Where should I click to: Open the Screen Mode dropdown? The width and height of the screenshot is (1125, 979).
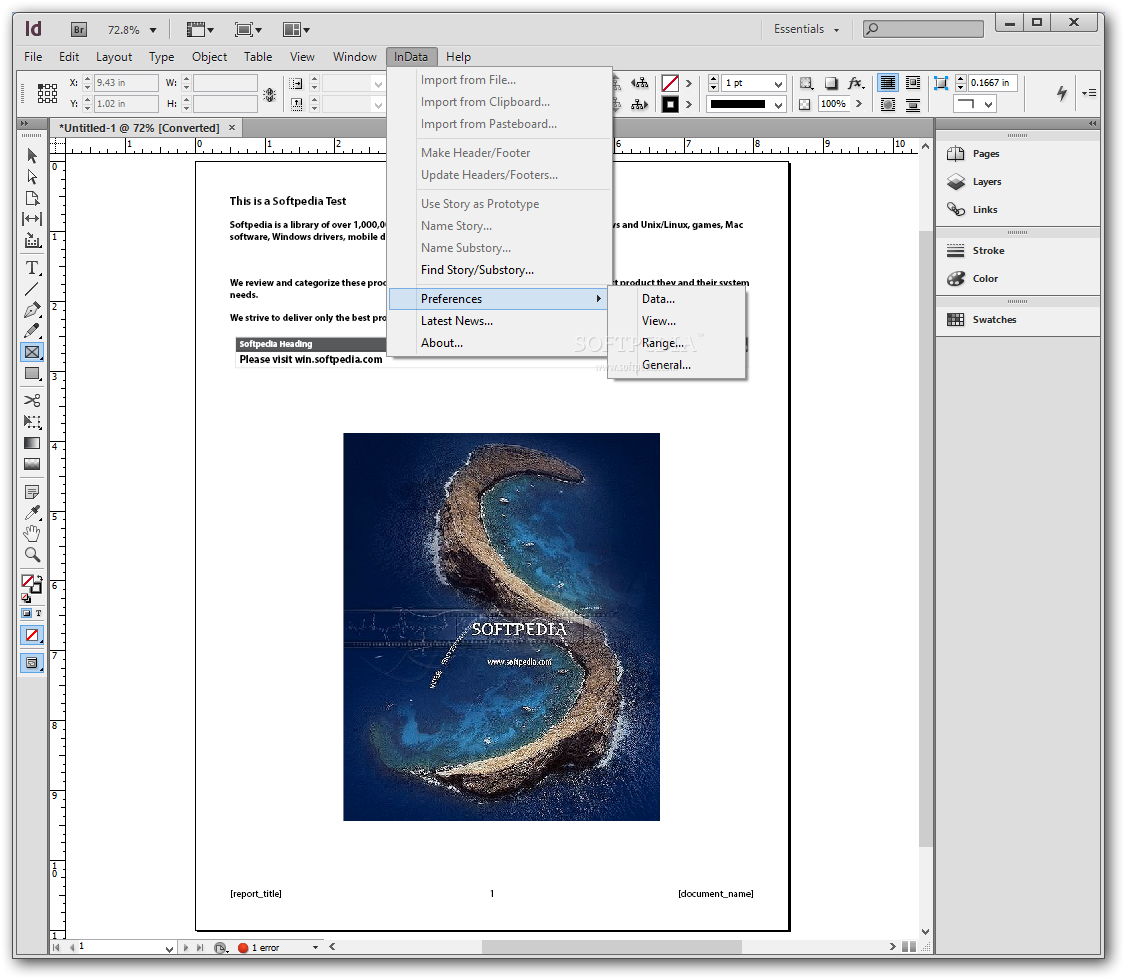pos(248,29)
